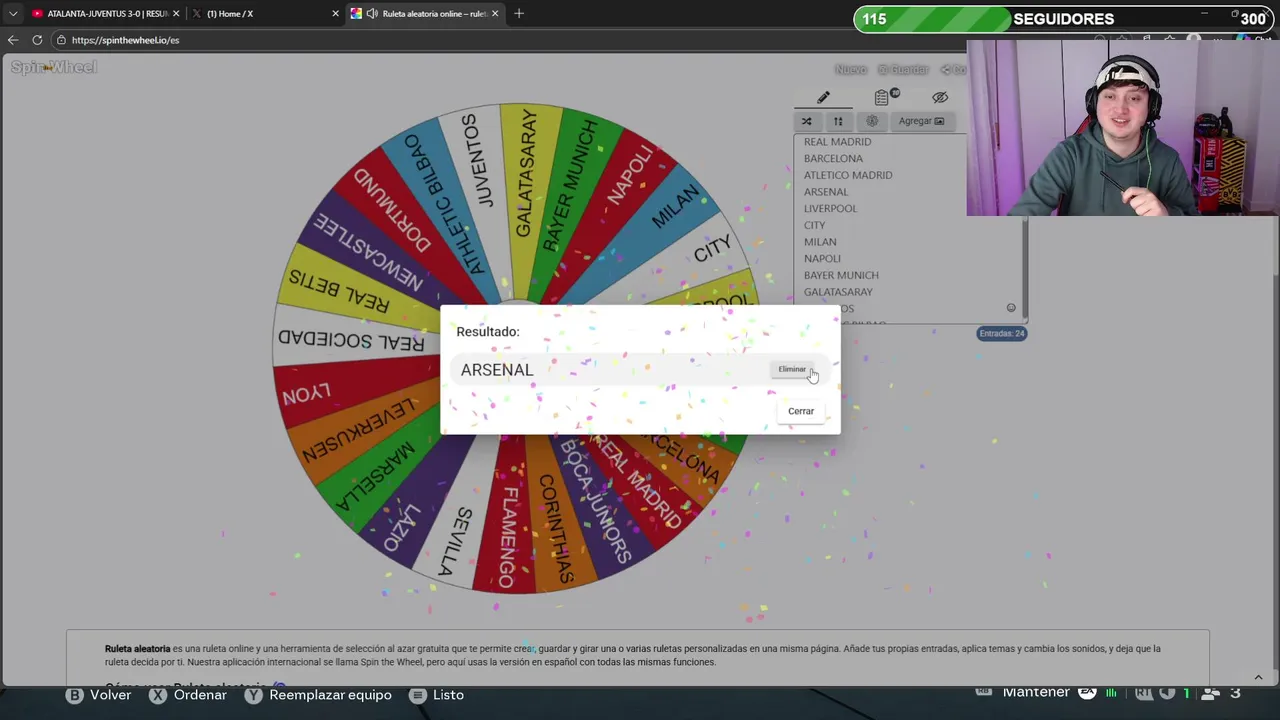The height and width of the screenshot is (720, 1280).
Task: Mute the Ruleta tab audio icon
Action: click(372, 14)
